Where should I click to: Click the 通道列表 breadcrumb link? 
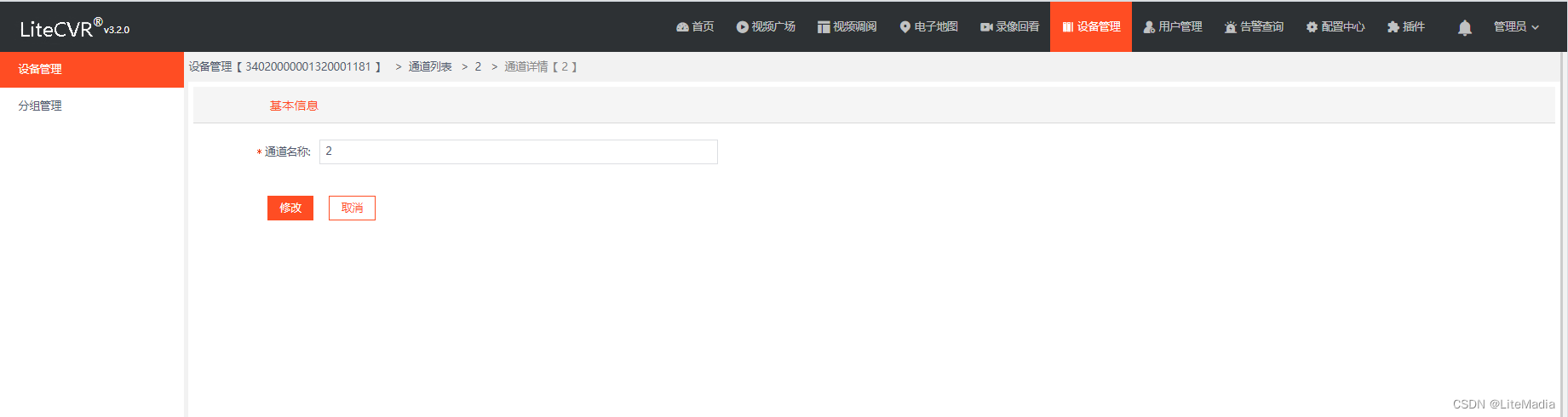click(430, 66)
